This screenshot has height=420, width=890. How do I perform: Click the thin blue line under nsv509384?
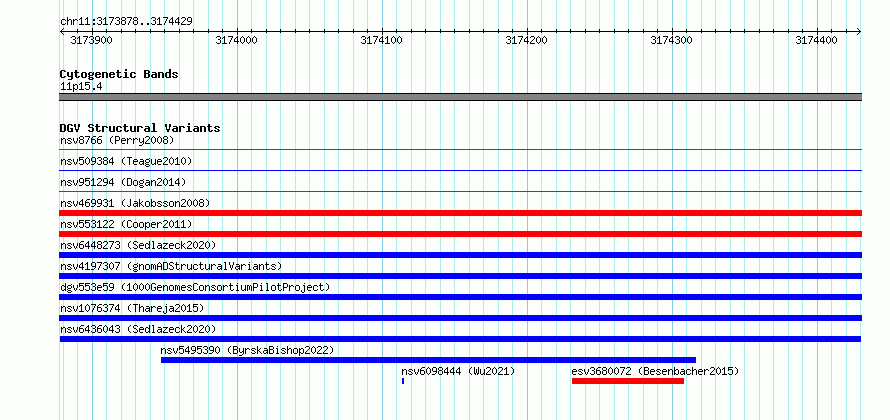pyautogui.click(x=460, y=171)
